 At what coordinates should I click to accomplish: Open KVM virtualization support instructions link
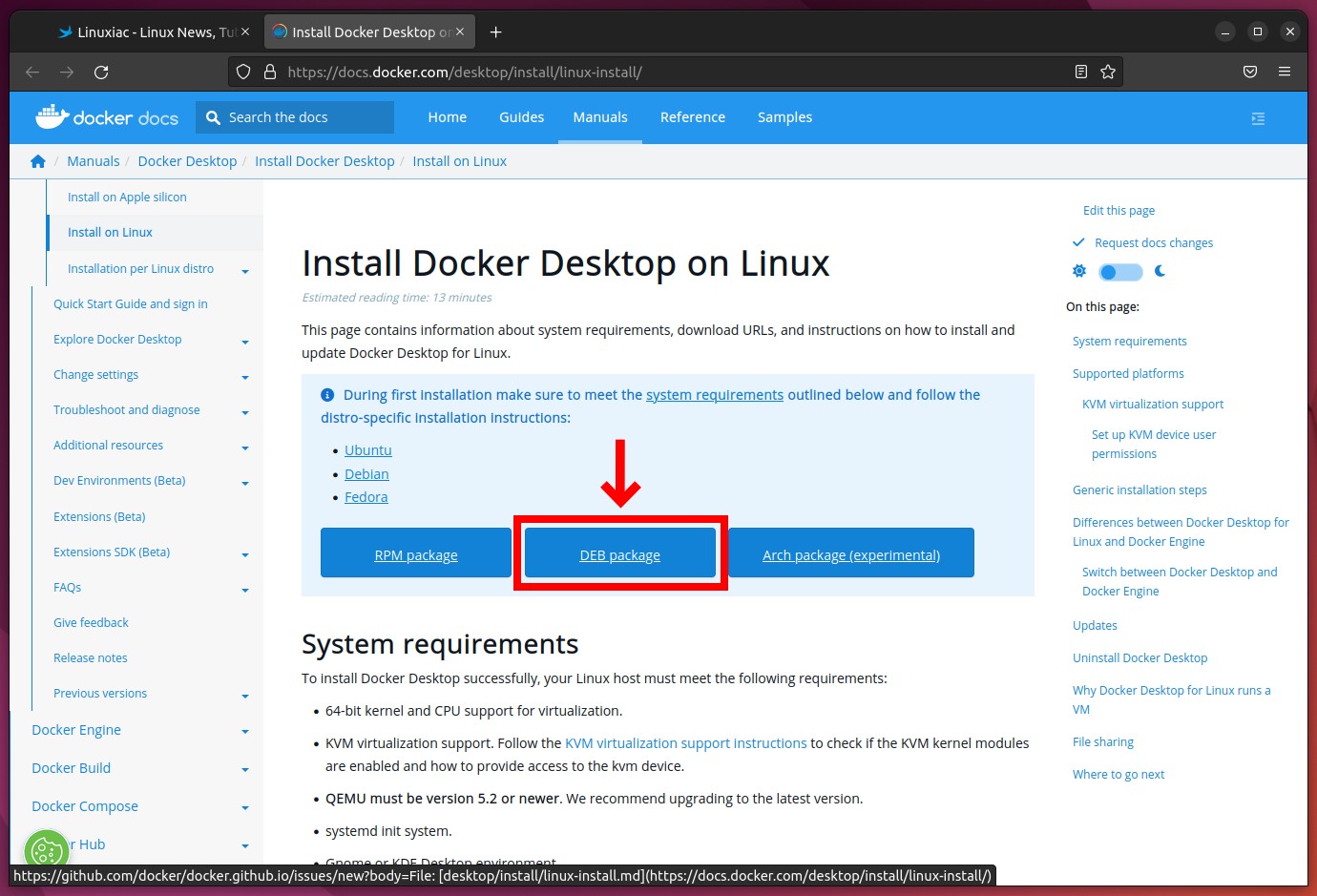(x=686, y=743)
